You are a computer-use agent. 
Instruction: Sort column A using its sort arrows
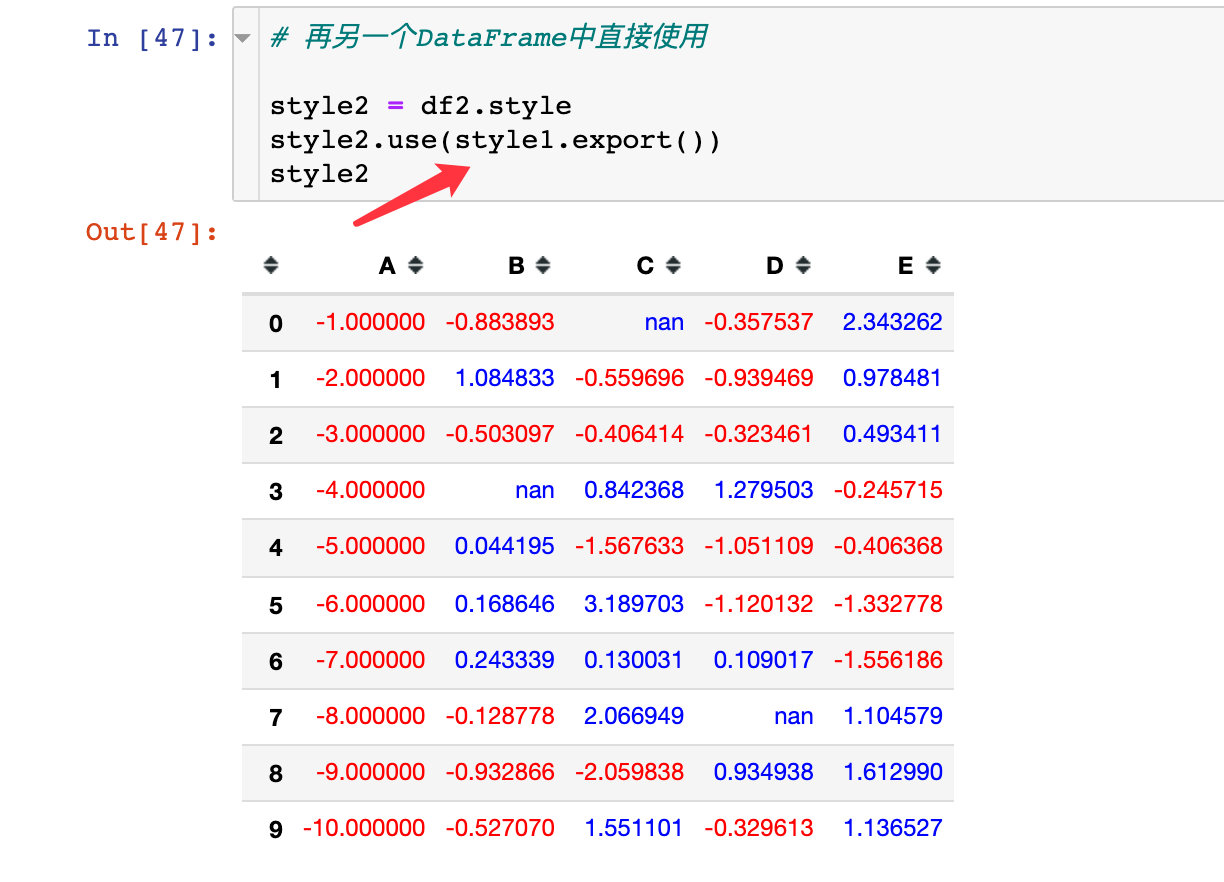click(x=416, y=266)
